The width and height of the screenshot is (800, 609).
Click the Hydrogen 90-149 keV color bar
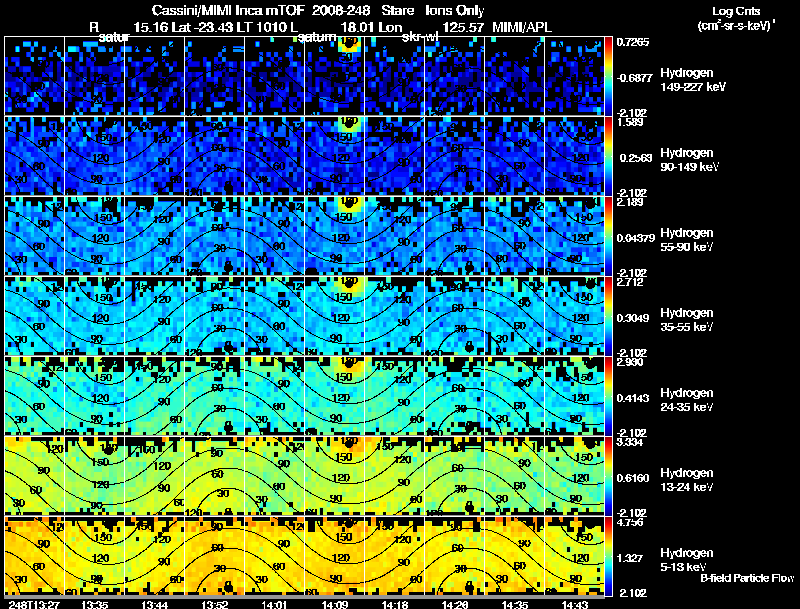[x=608, y=156]
